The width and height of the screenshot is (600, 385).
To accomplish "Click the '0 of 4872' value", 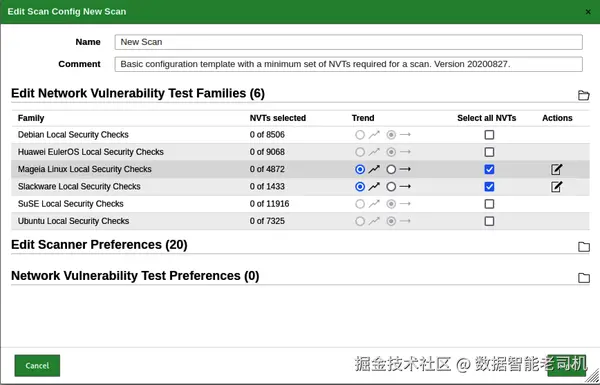I will pos(267,169).
